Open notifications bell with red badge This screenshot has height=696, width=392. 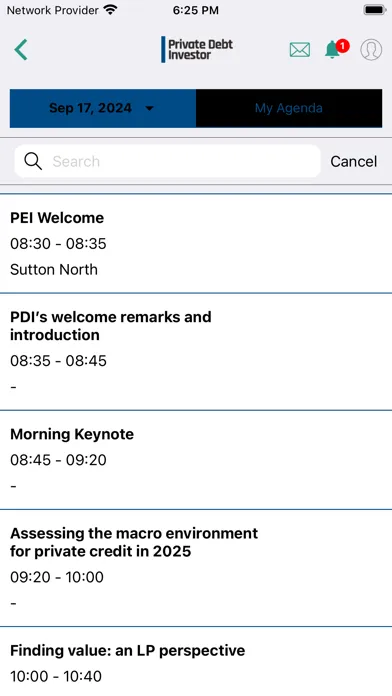pos(336,49)
